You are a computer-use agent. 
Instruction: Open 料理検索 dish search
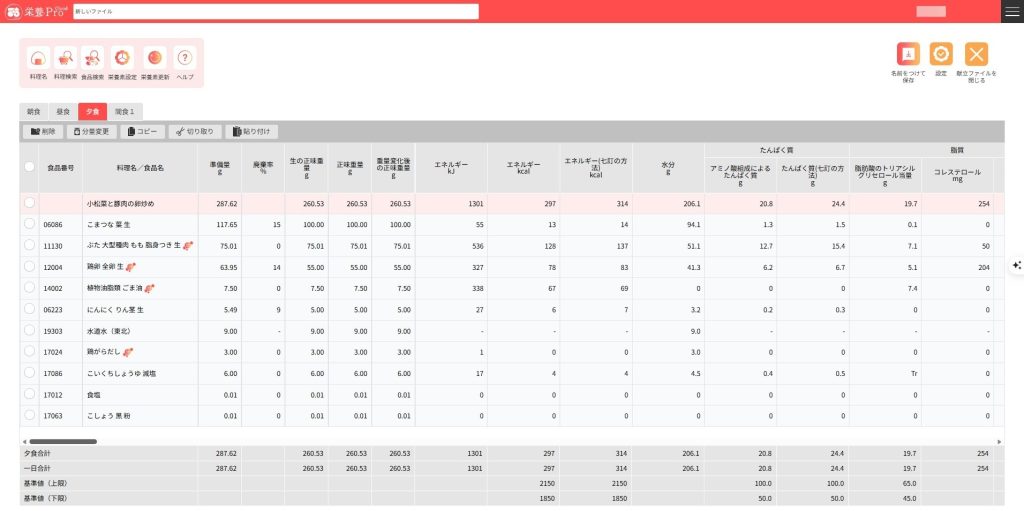[x=67, y=62]
